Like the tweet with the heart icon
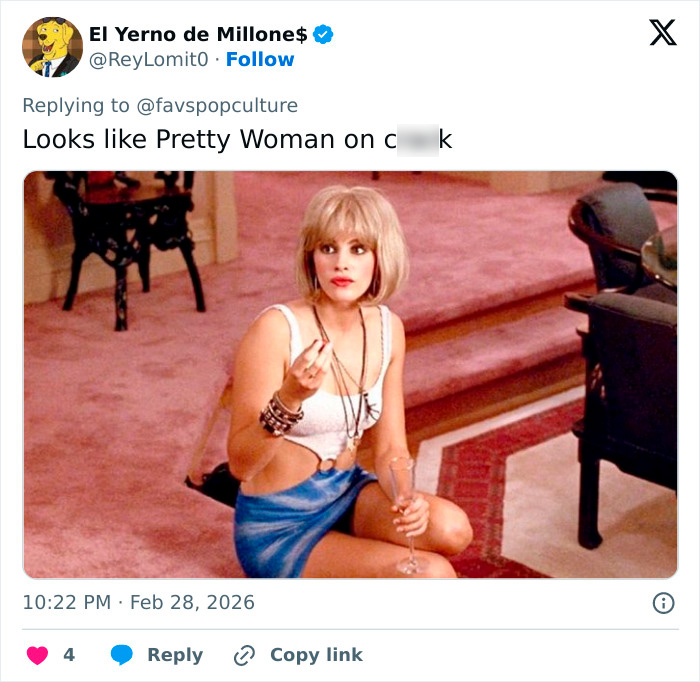Screen dimensions: 700x682 pyautogui.click(x=37, y=655)
